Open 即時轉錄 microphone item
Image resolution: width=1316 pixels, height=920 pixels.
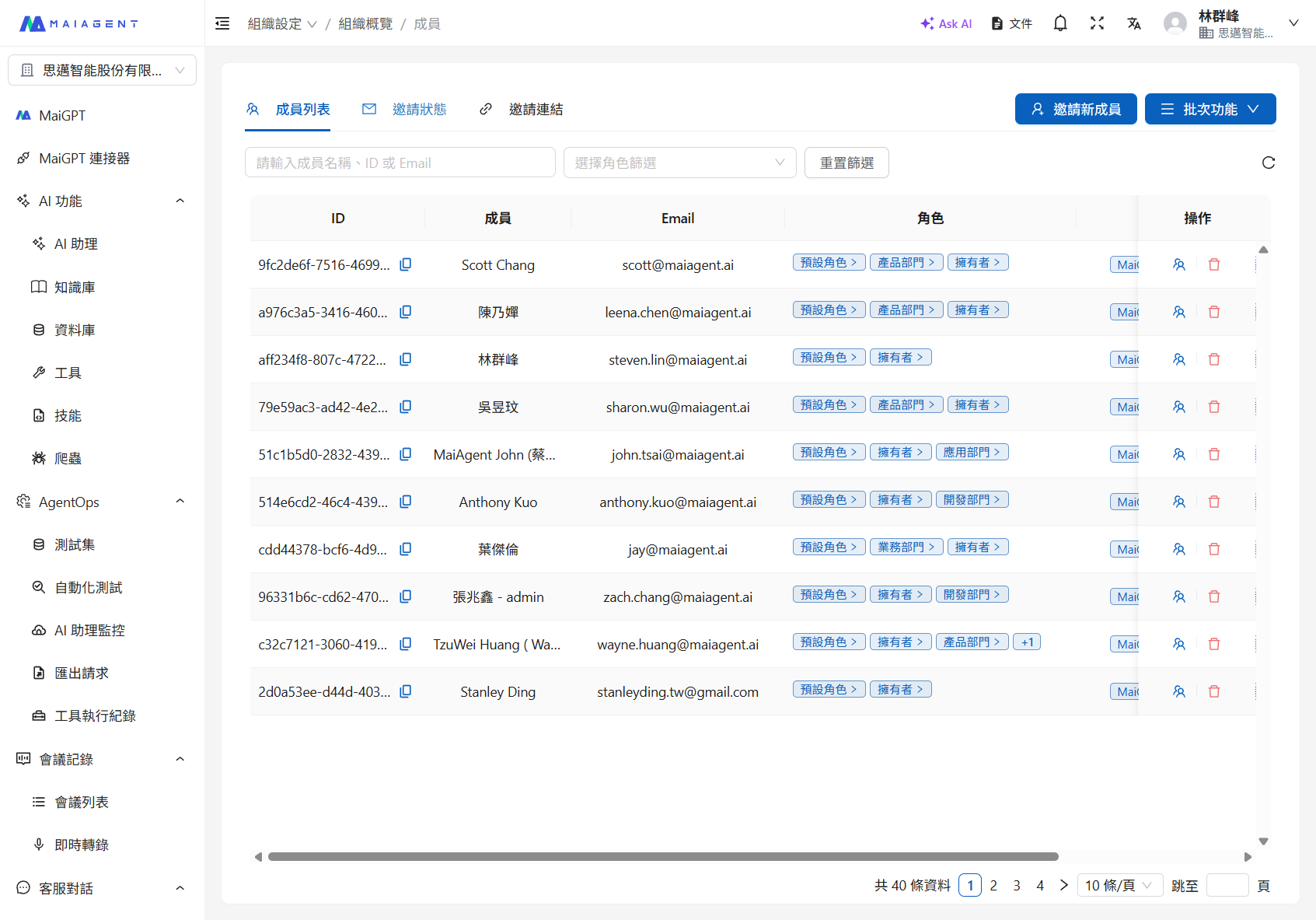(81, 845)
